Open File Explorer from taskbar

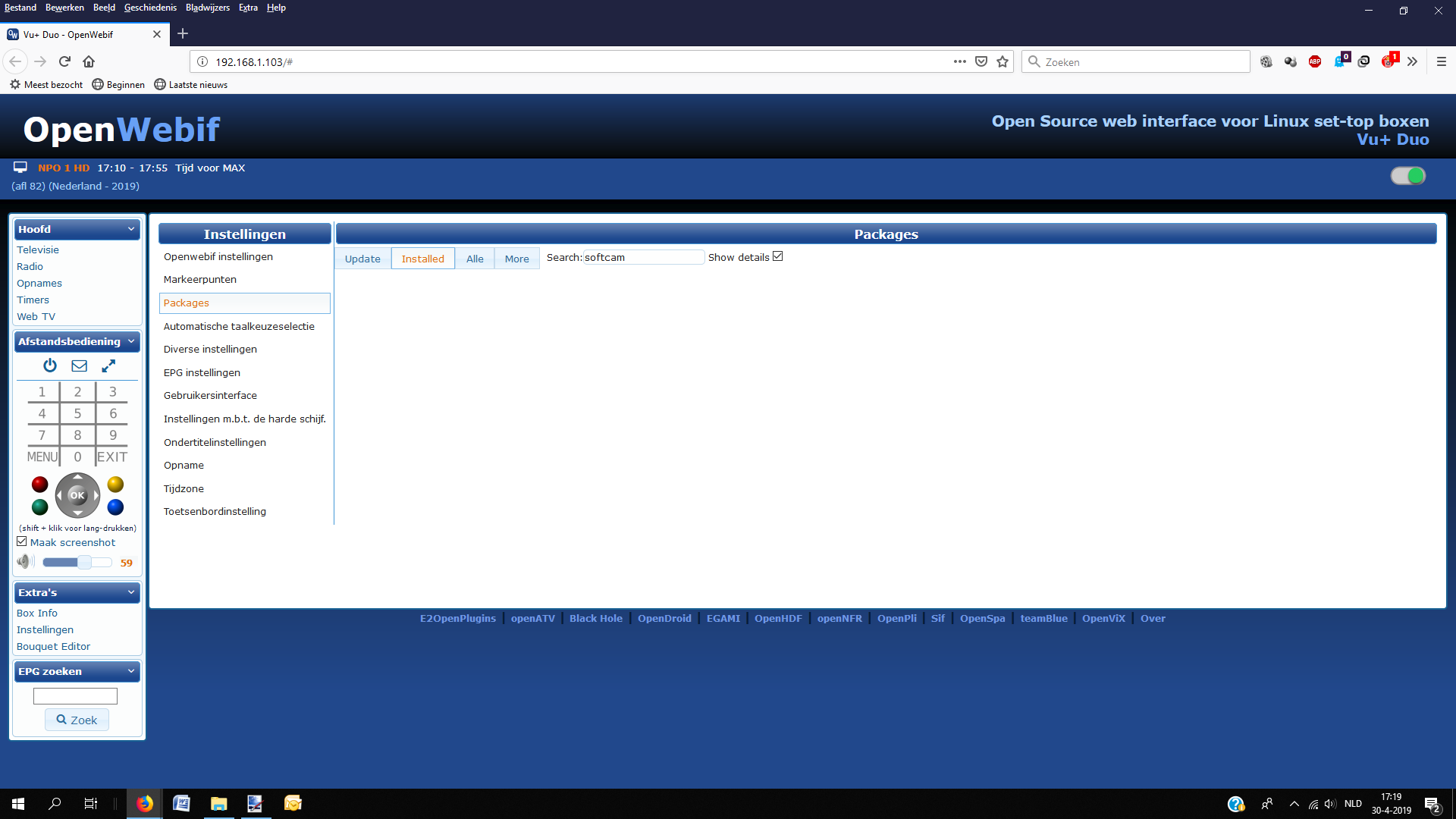click(x=218, y=803)
